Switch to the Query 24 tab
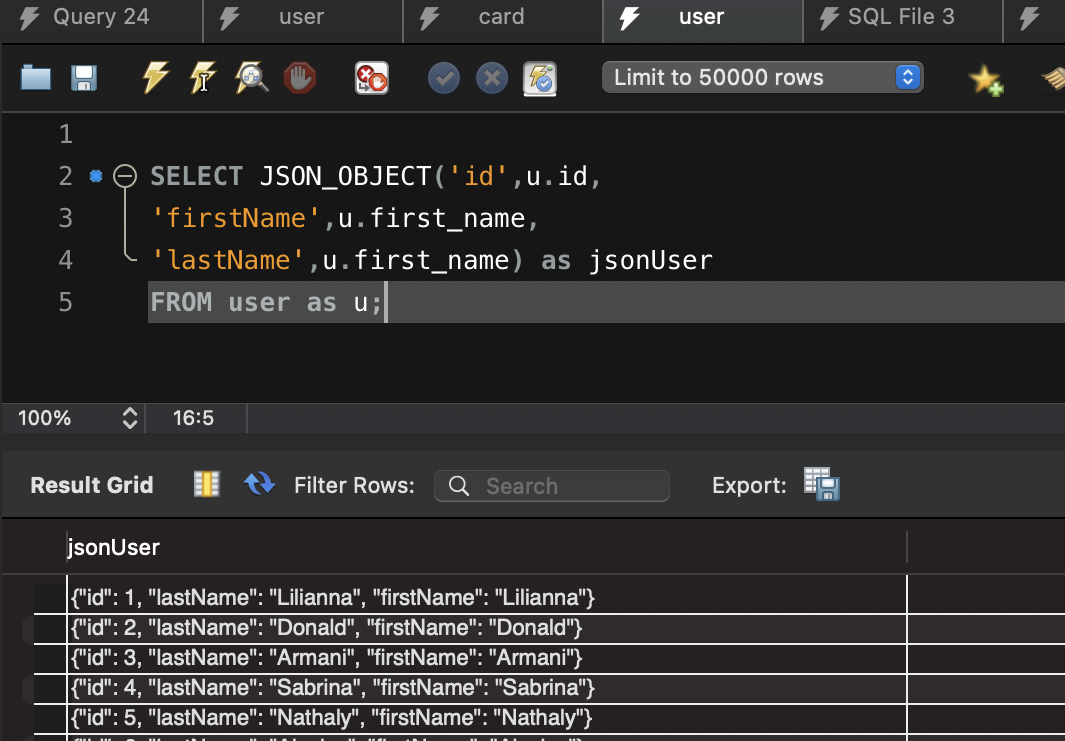This screenshot has width=1065, height=741. (101, 17)
